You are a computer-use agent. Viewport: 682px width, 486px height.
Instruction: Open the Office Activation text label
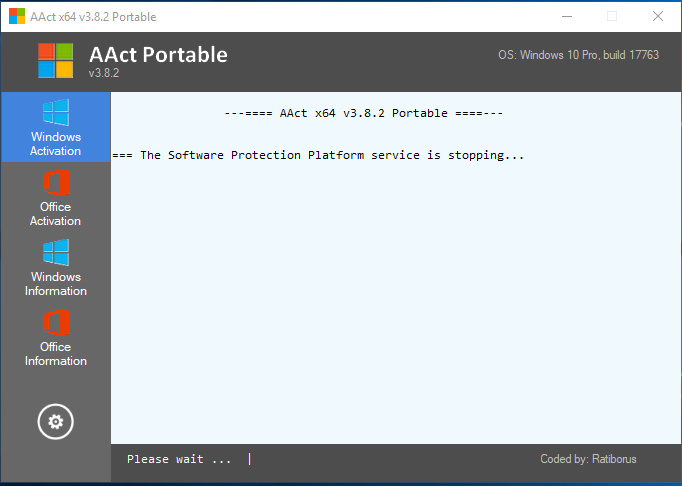click(x=56, y=214)
